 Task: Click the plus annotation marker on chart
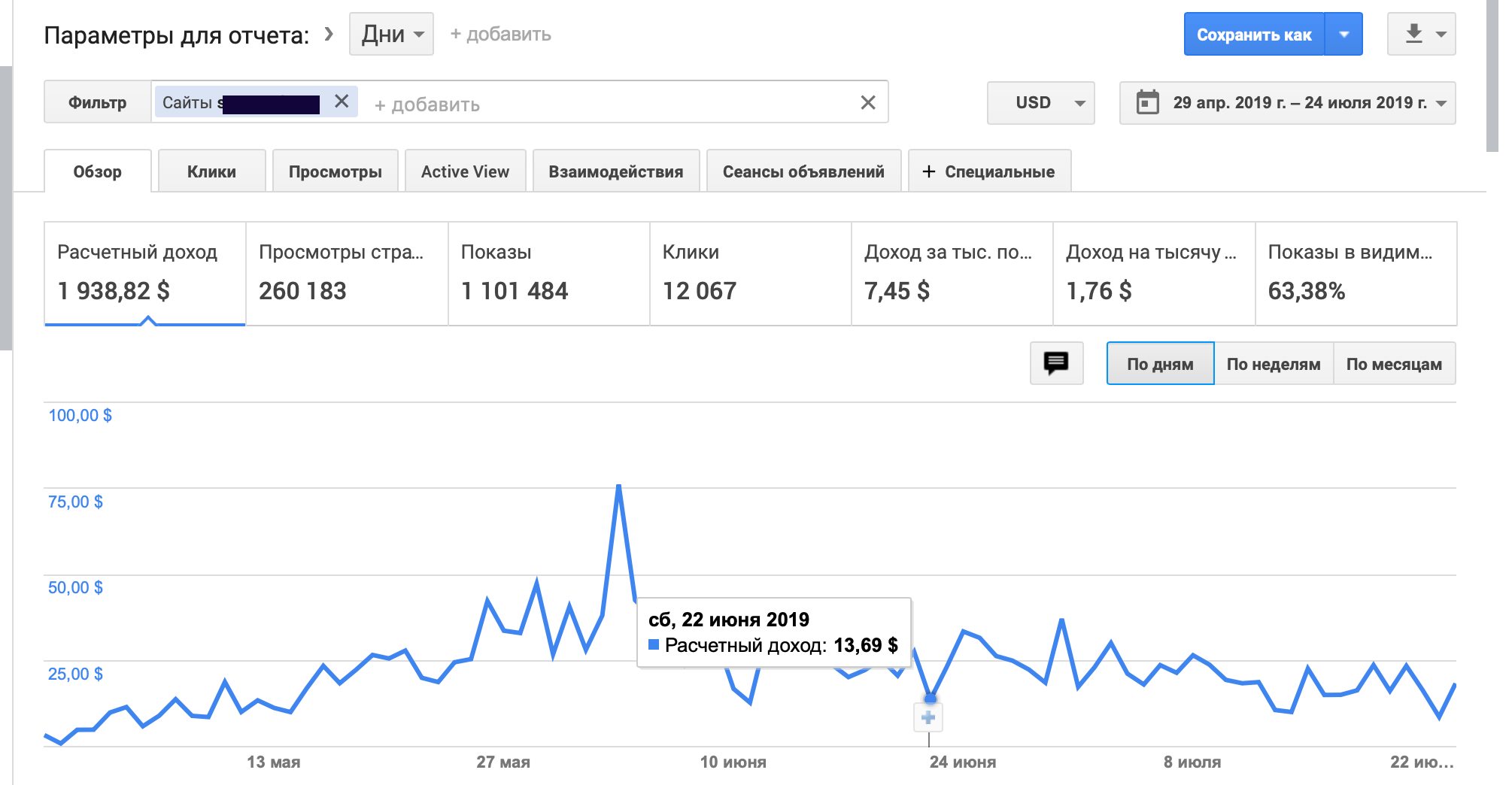928,718
